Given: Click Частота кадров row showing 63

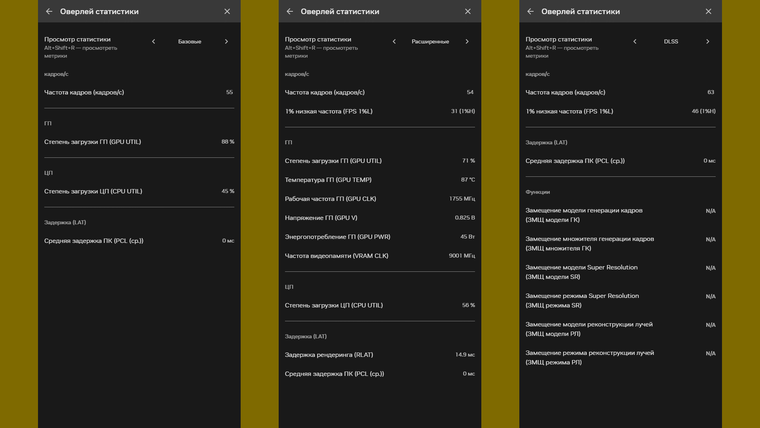Looking at the screenshot, I should coord(620,92).
